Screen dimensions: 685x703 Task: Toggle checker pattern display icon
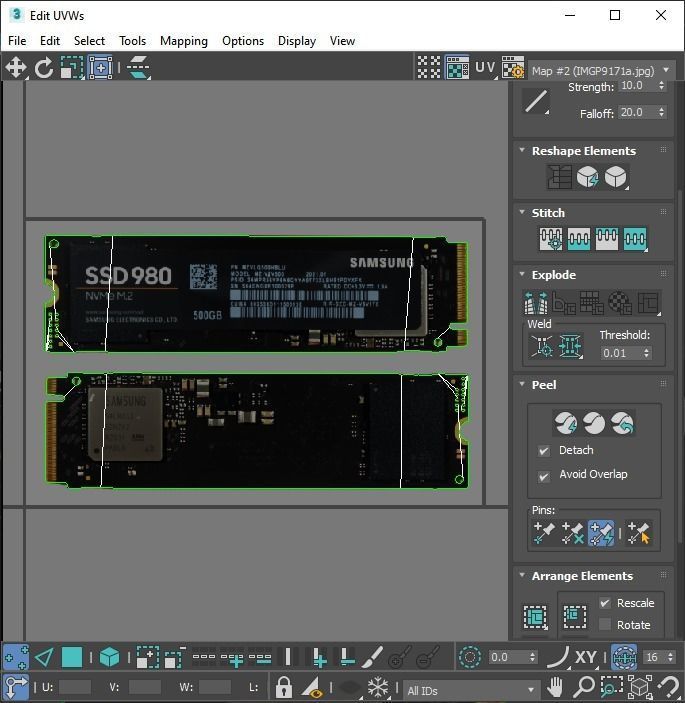click(x=429, y=67)
